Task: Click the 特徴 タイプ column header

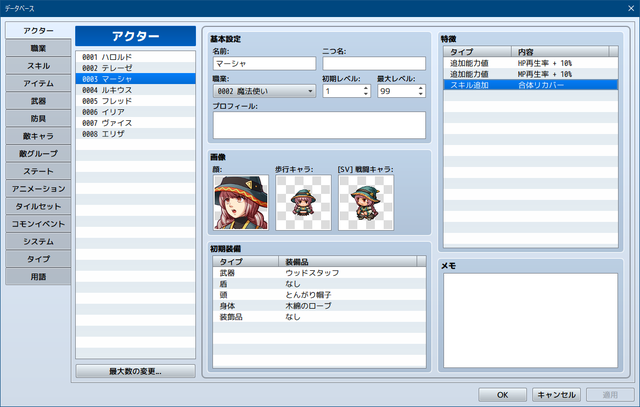Action: tap(478, 51)
